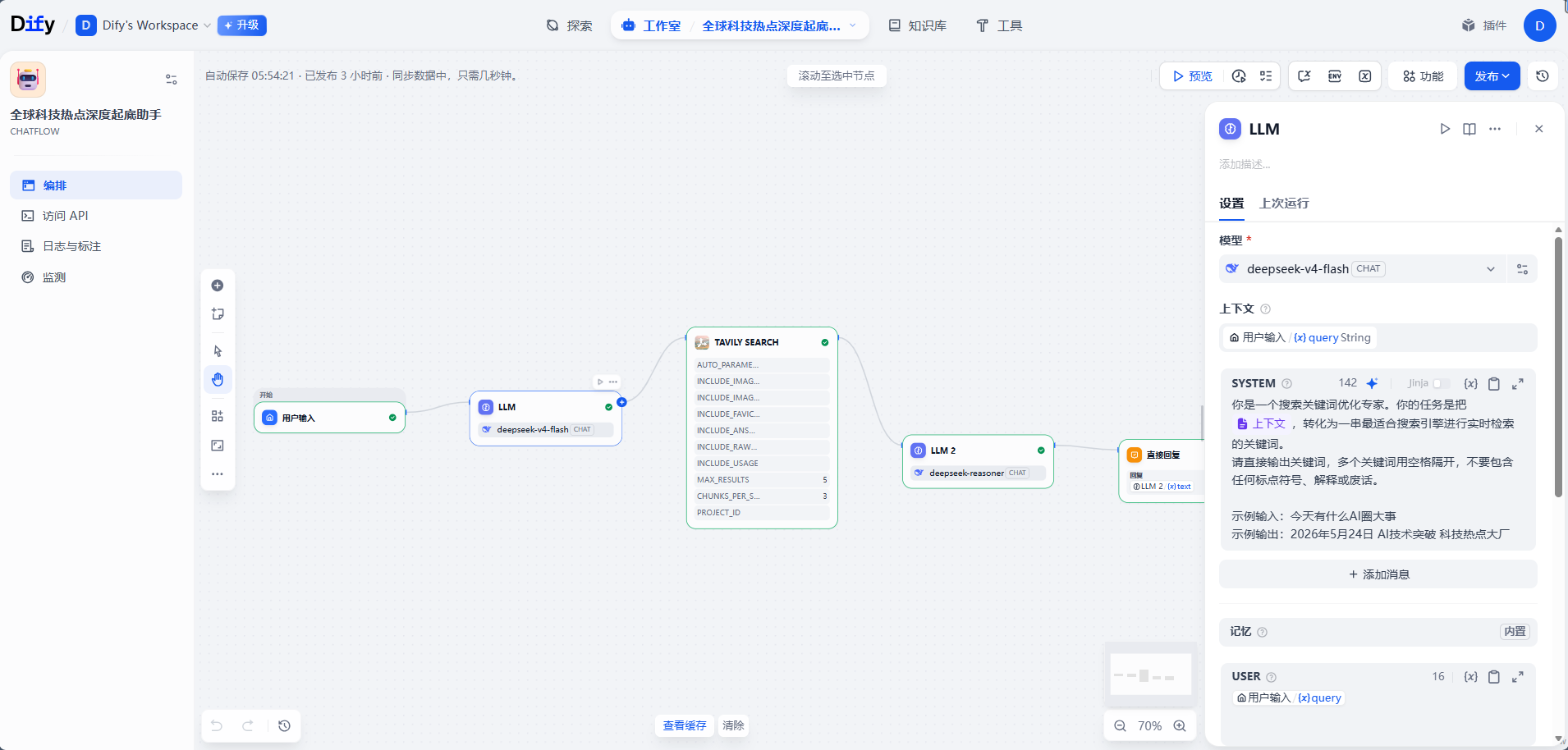Open the 功能 features button

(1423, 76)
